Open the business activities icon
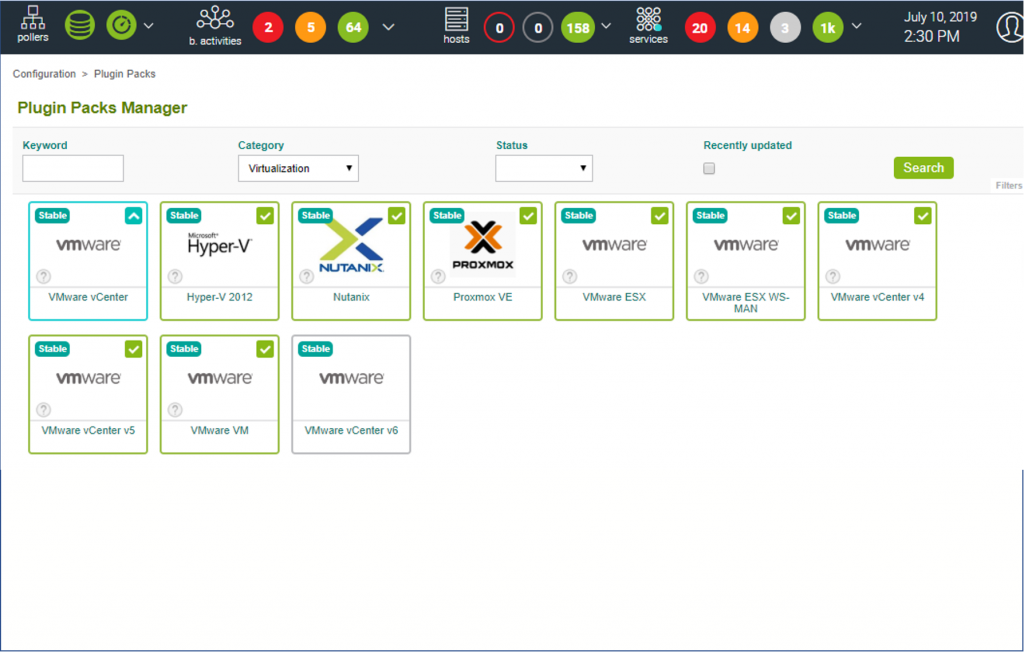Image resolution: width=1024 pixels, height=652 pixels. 215,26
